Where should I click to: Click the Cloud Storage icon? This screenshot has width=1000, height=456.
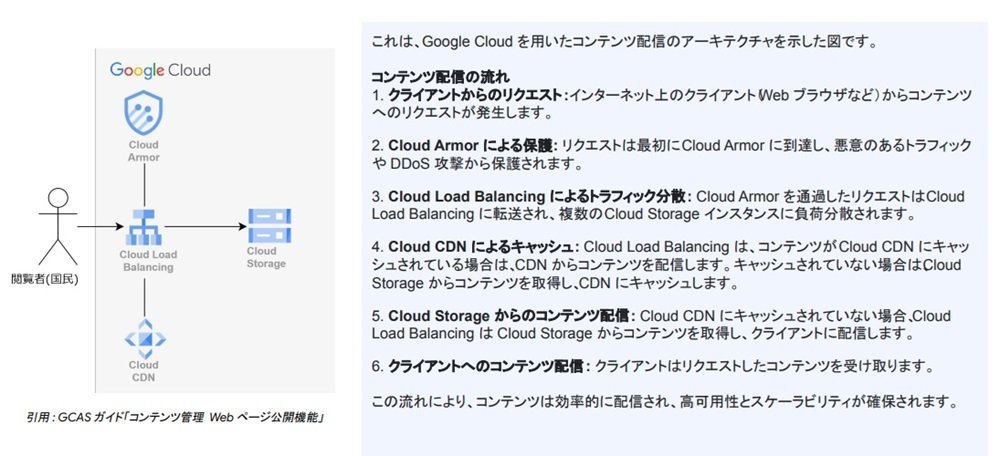[269, 226]
